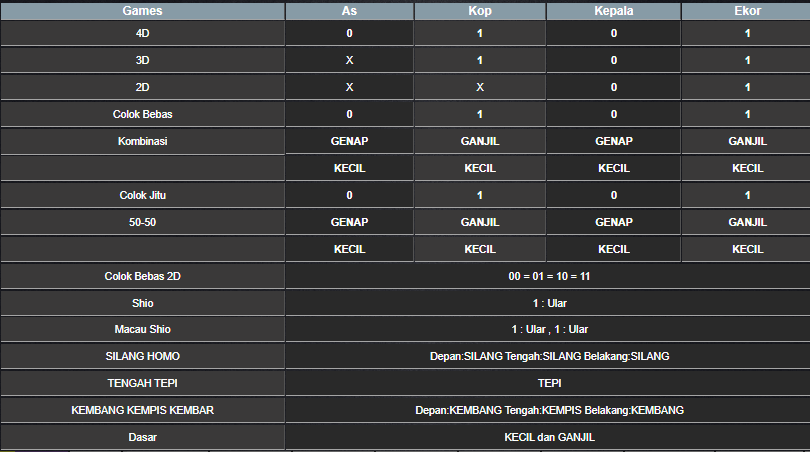Click the Kepala value in 4D row
Image resolution: width=810 pixels, height=452 pixels.
(614, 34)
